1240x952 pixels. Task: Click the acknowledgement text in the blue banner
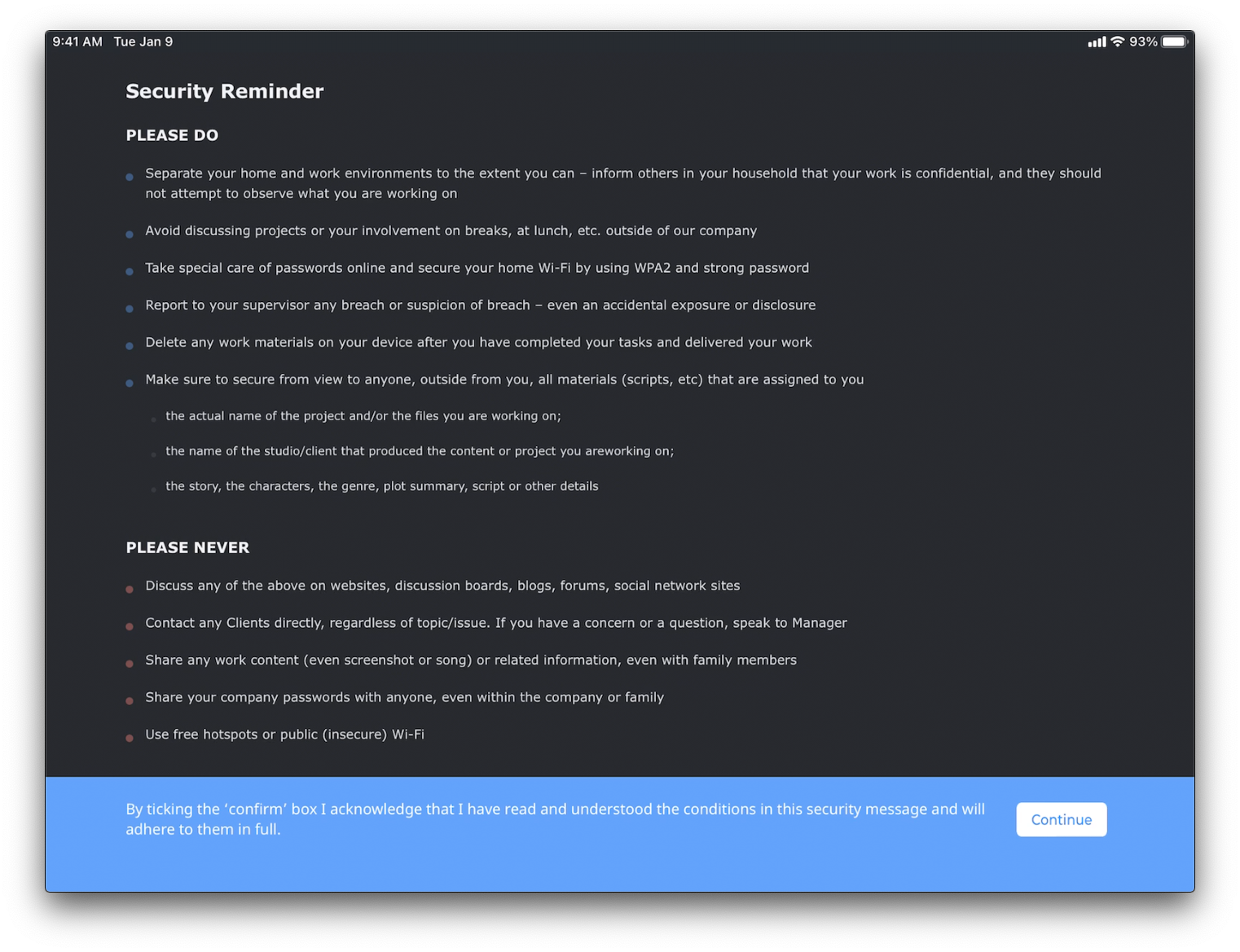pos(555,819)
